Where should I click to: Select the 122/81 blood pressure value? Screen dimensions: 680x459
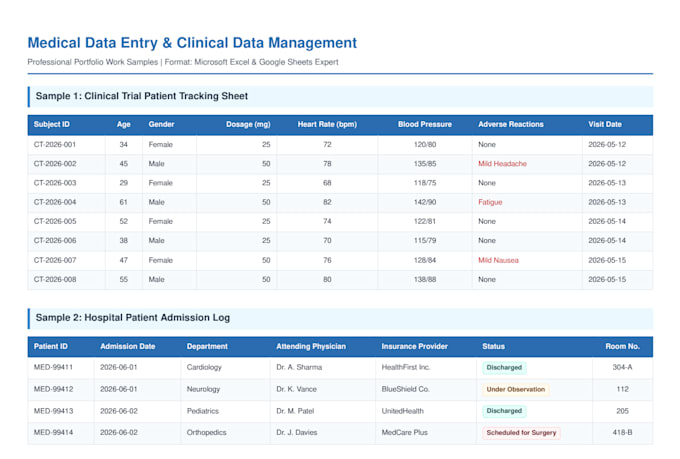(x=425, y=221)
